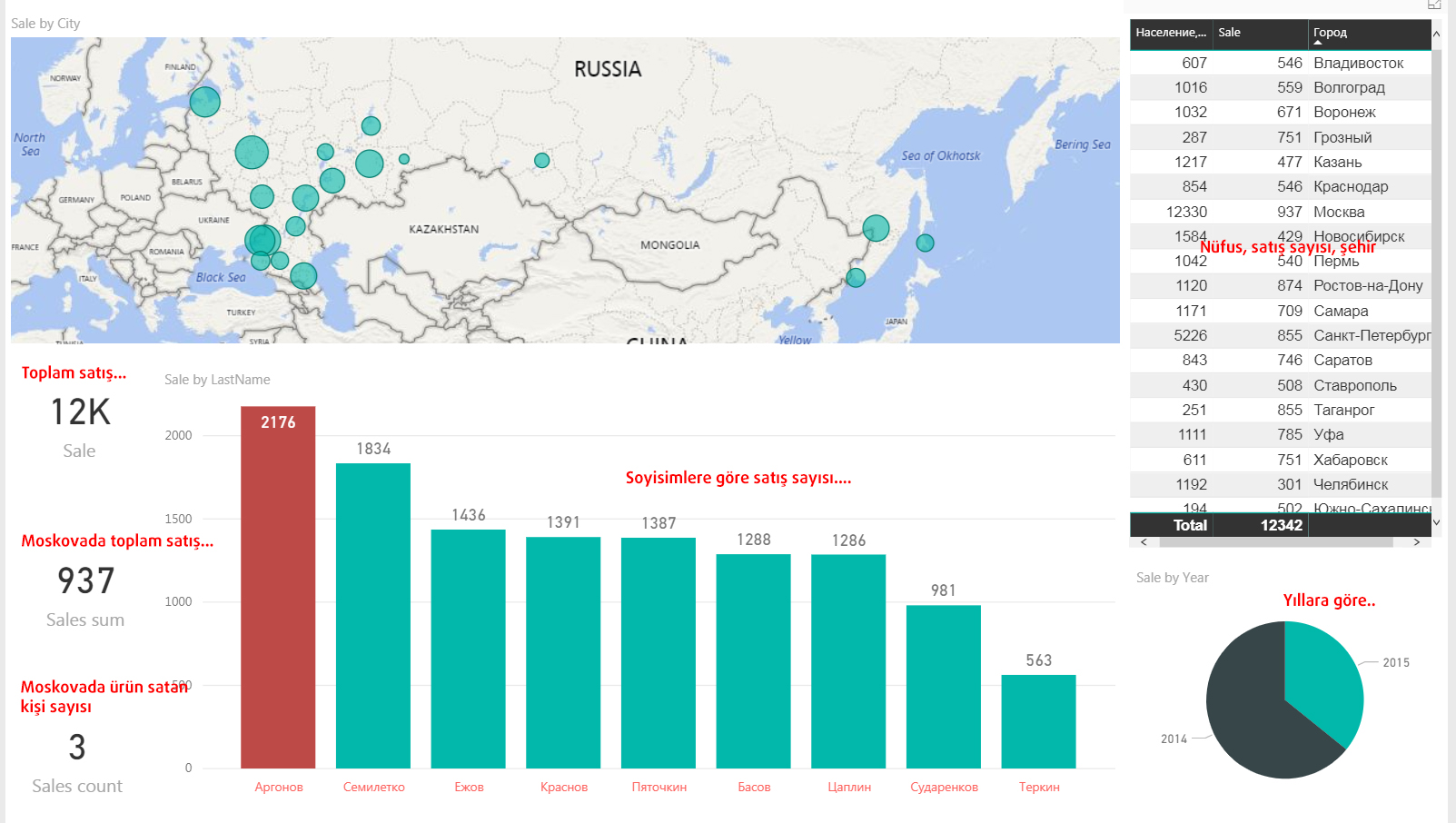Sort table by Sale column header

pyautogui.click(x=1260, y=33)
